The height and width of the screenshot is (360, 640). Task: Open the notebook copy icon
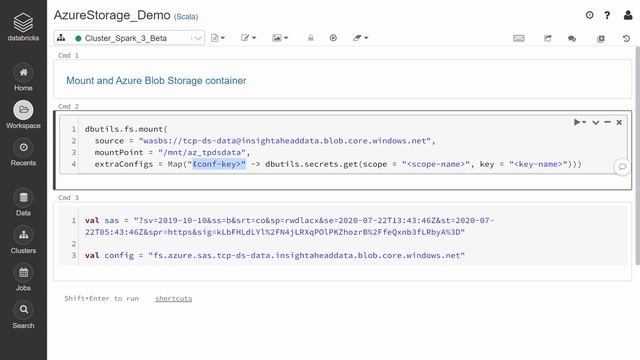pyautogui.click(x=601, y=38)
